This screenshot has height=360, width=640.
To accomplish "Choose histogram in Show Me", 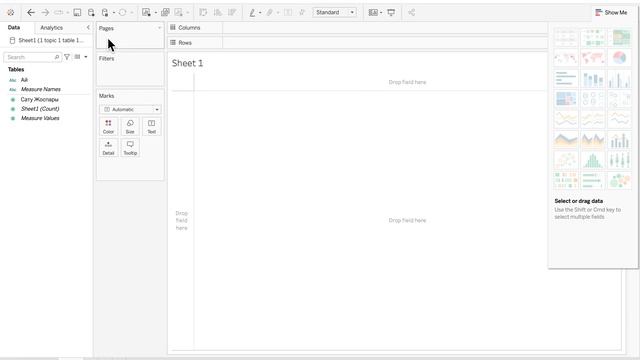I will coord(593,160).
